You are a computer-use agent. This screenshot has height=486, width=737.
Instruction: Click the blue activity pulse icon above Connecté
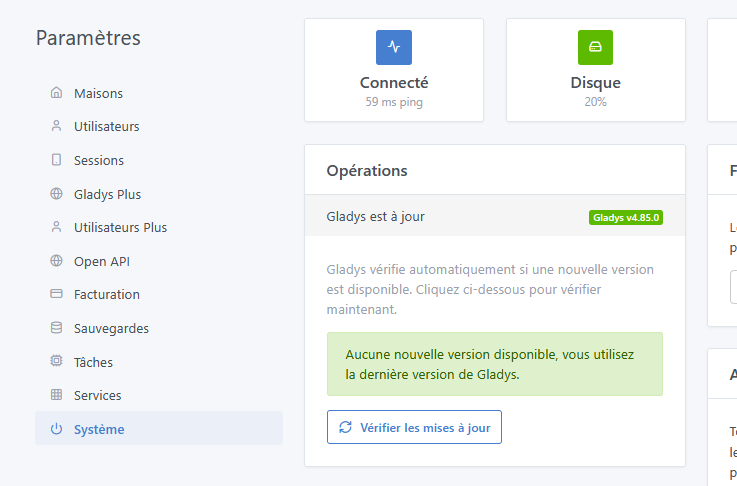[394, 47]
